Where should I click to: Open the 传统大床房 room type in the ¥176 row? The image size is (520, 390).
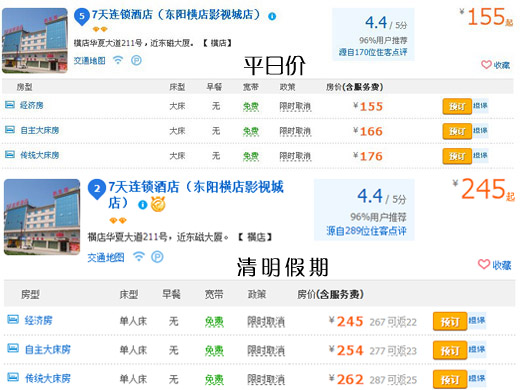40,155
